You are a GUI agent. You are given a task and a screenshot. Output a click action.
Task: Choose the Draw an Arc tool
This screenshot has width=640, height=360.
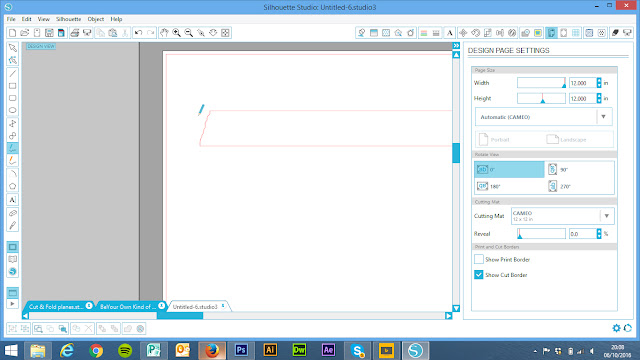coord(13,173)
